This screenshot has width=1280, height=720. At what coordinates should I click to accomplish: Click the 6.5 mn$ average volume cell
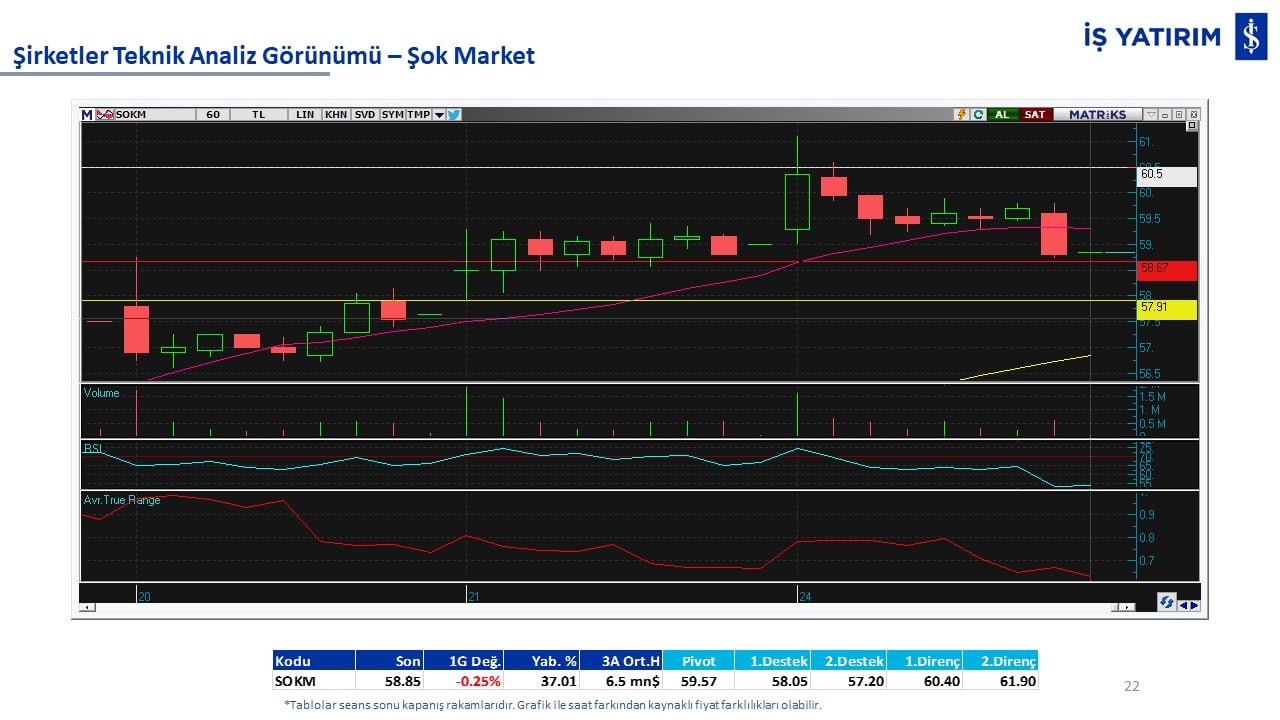pyautogui.click(x=621, y=681)
